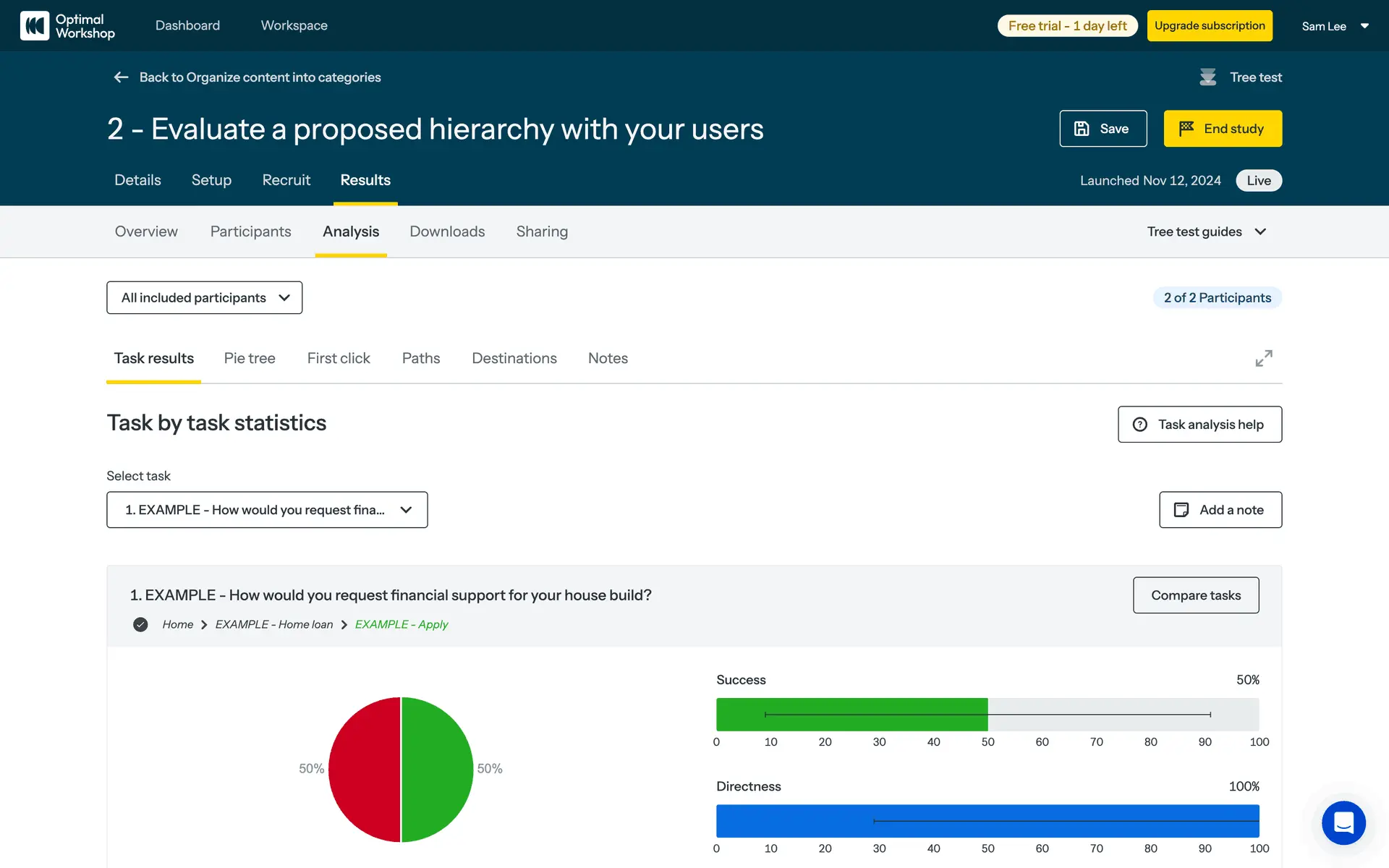
Task: Click the fullscreen expand arrows icon
Action: [1263, 358]
